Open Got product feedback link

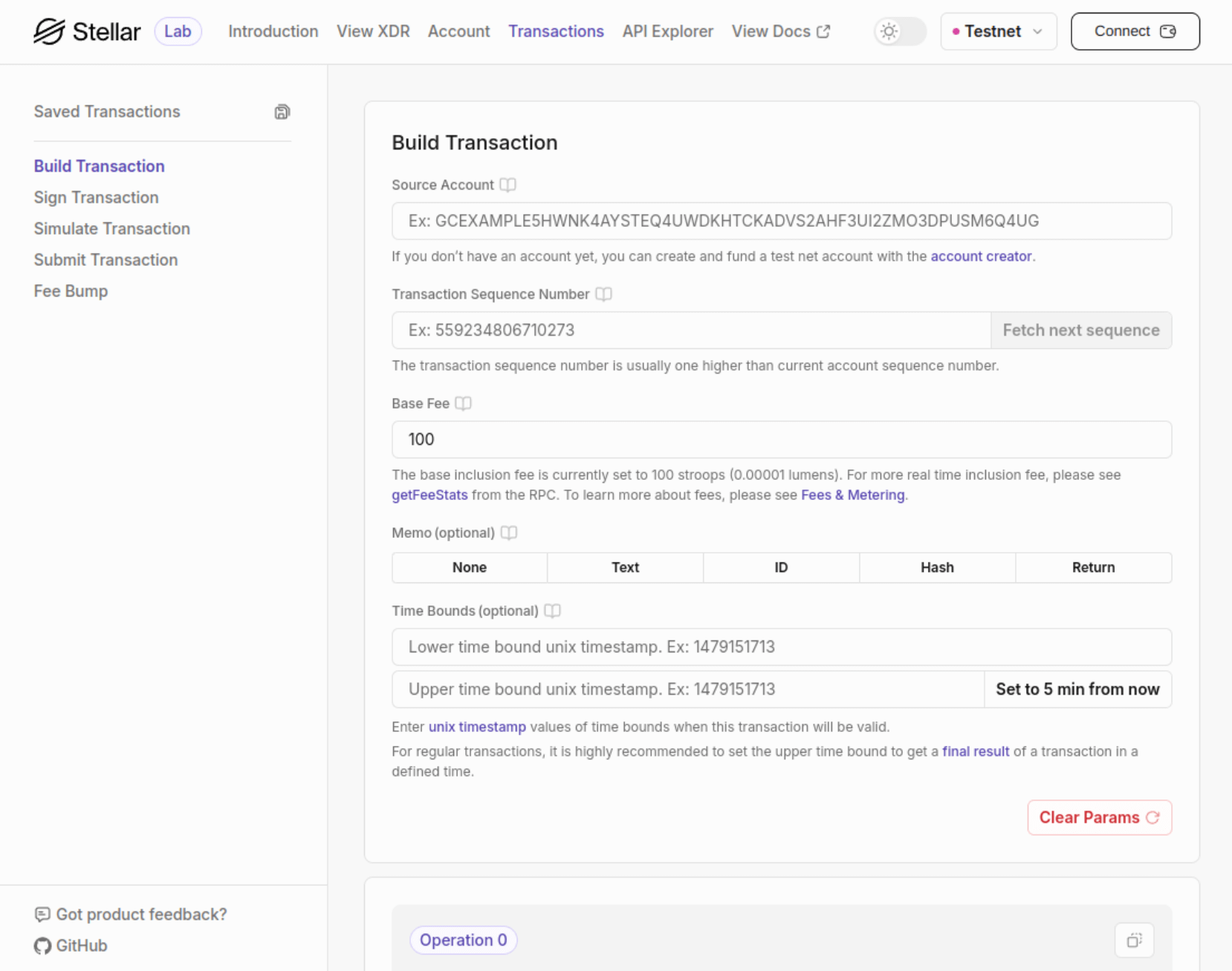pyautogui.click(x=141, y=915)
